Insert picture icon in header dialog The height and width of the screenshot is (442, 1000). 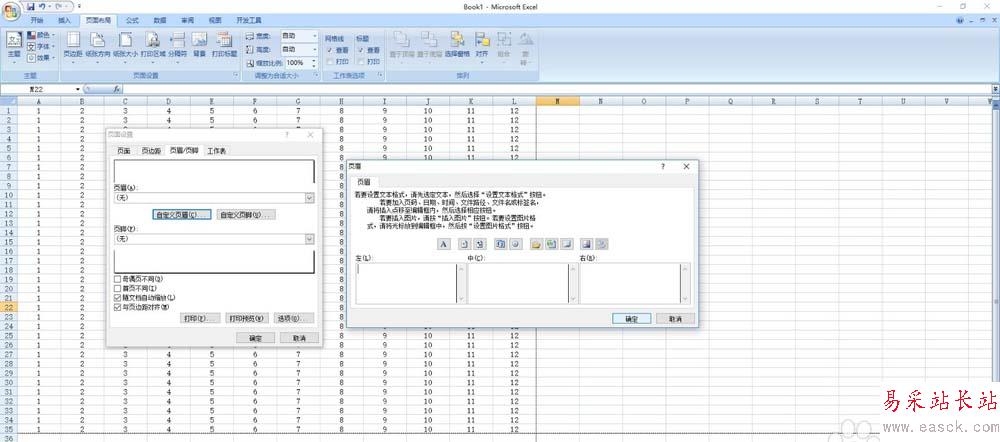587,244
